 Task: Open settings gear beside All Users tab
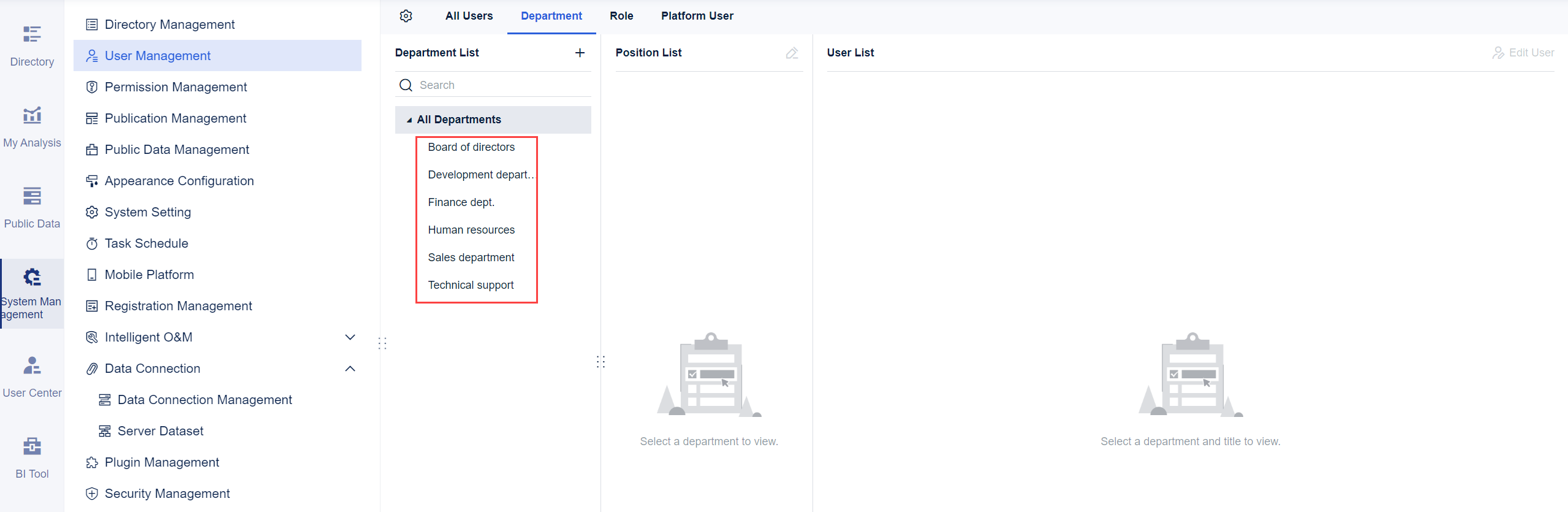click(406, 16)
